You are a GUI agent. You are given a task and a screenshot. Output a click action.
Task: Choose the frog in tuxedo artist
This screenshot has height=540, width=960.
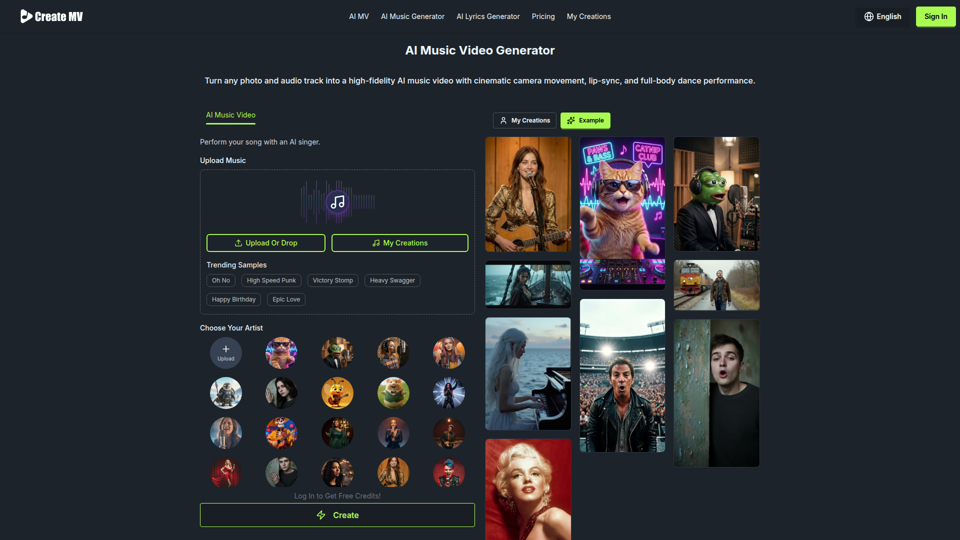click(x=337, y=353)
